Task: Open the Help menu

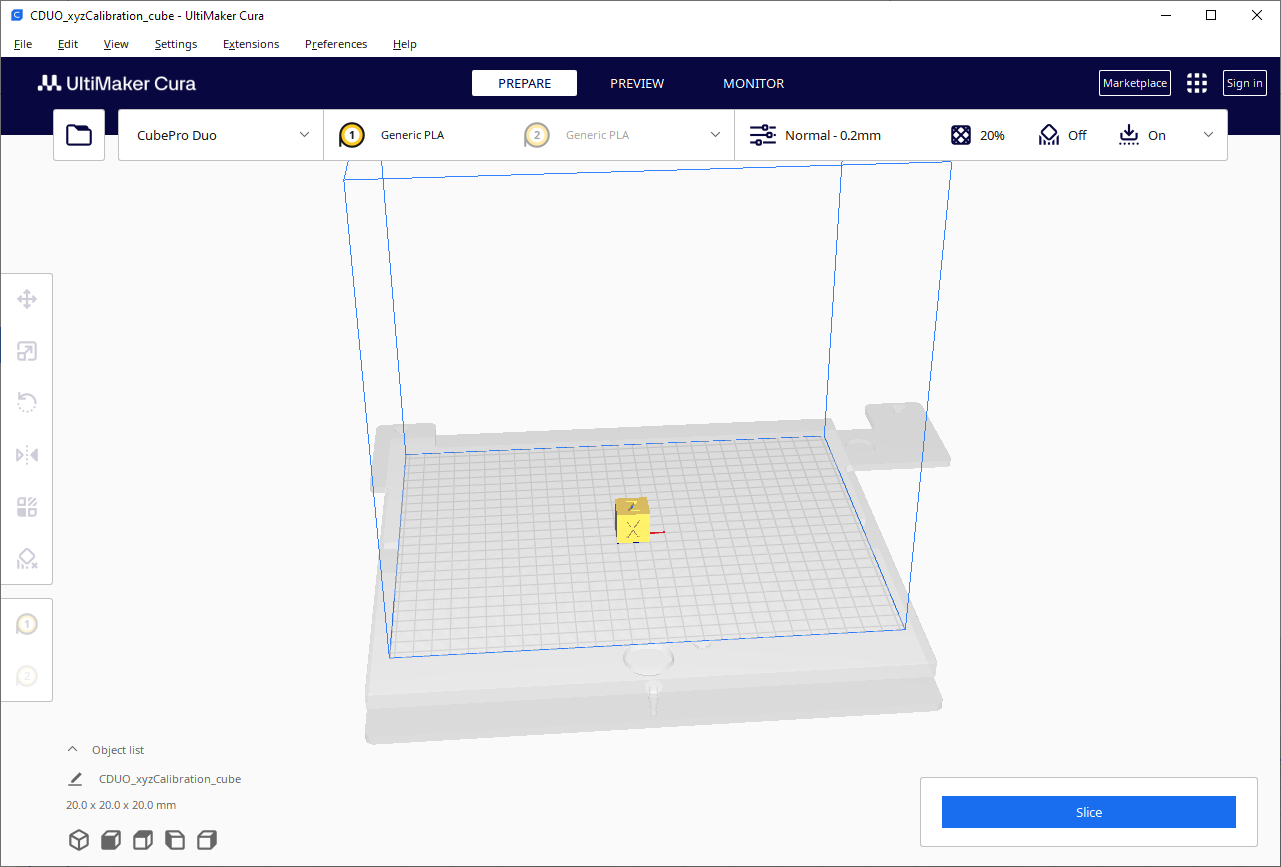Action: coord(405,44)
